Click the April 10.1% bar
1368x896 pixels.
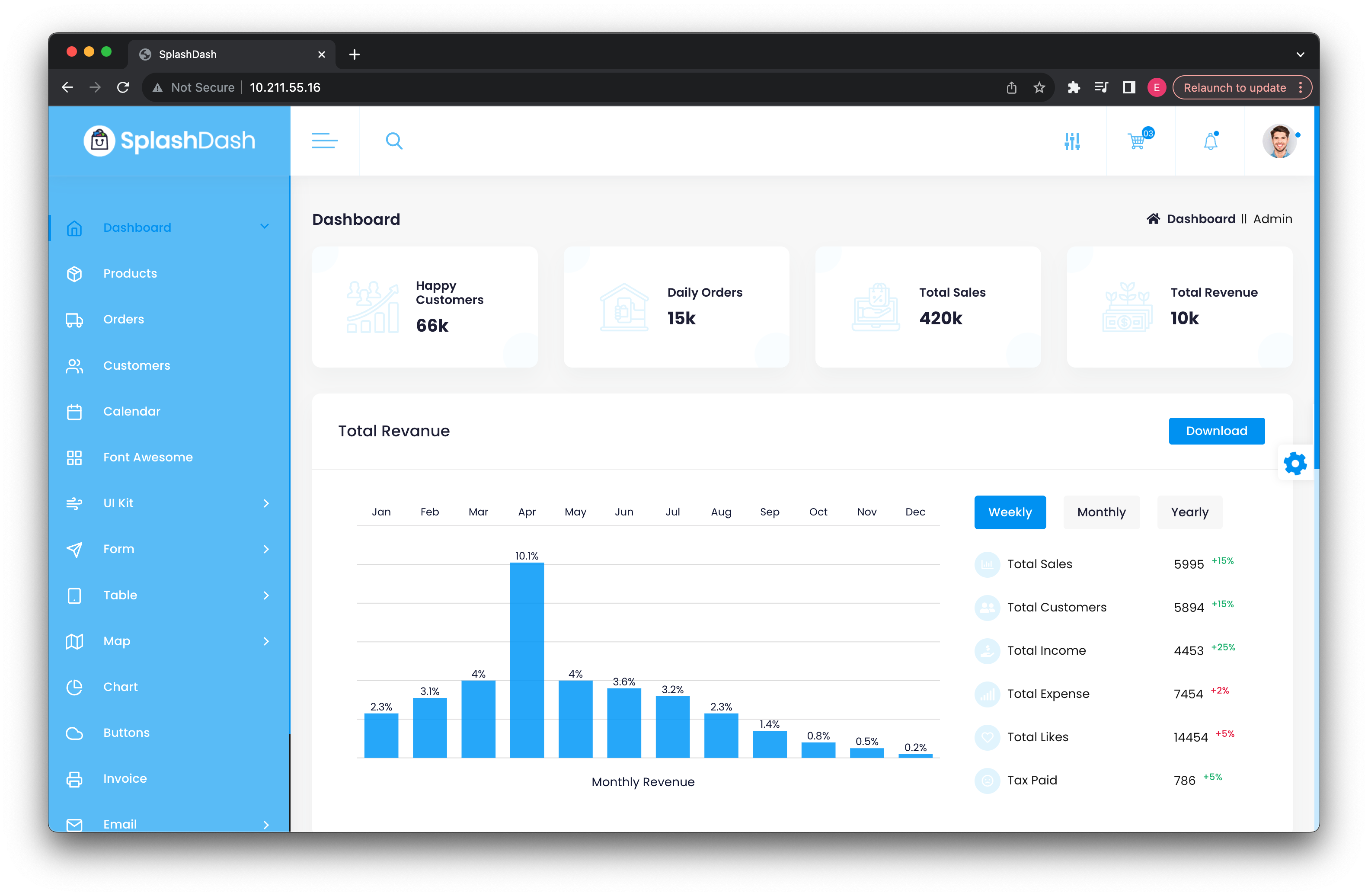(x=527, y=660)
